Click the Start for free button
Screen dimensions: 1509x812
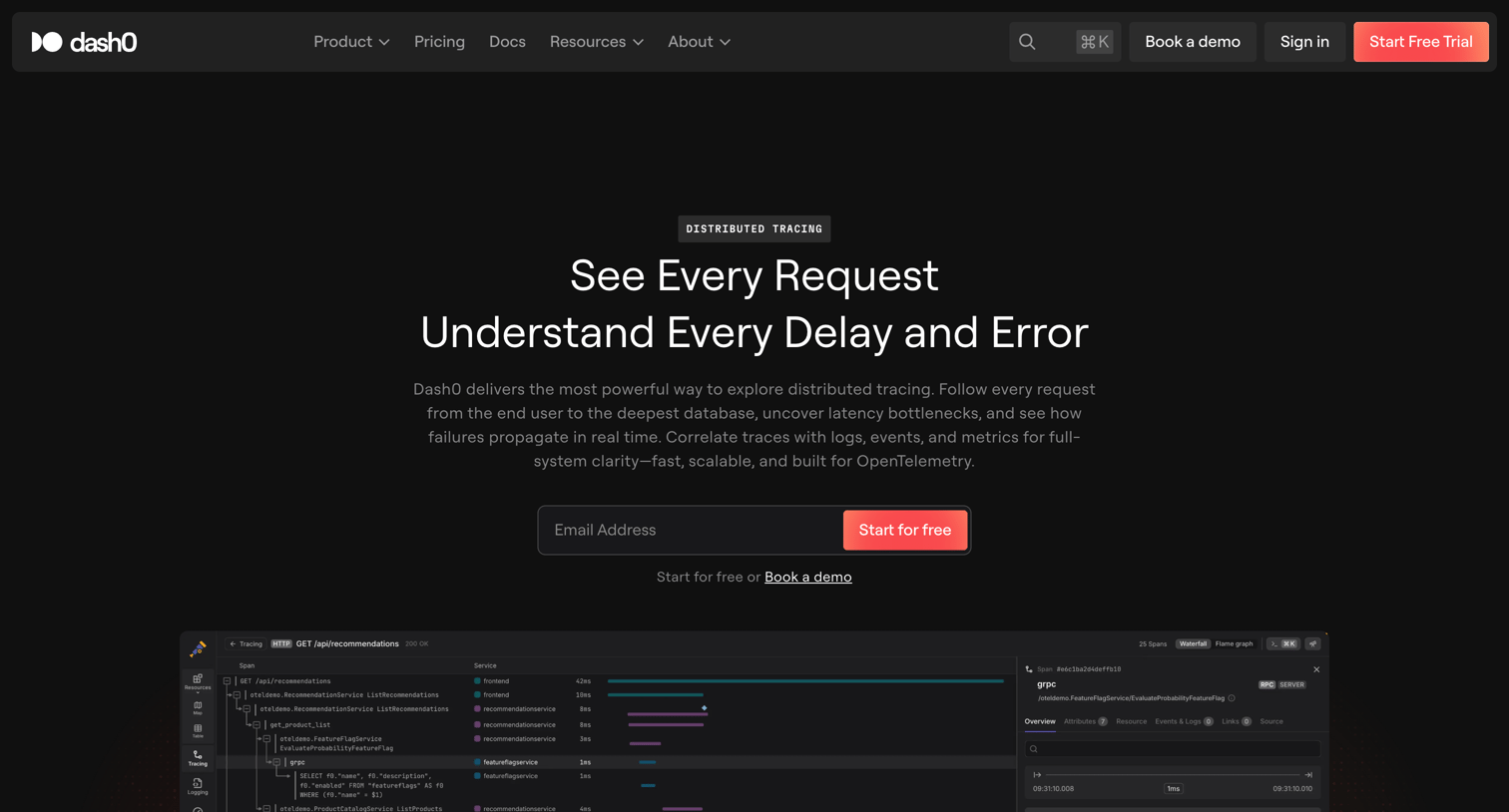pos(905,530)
